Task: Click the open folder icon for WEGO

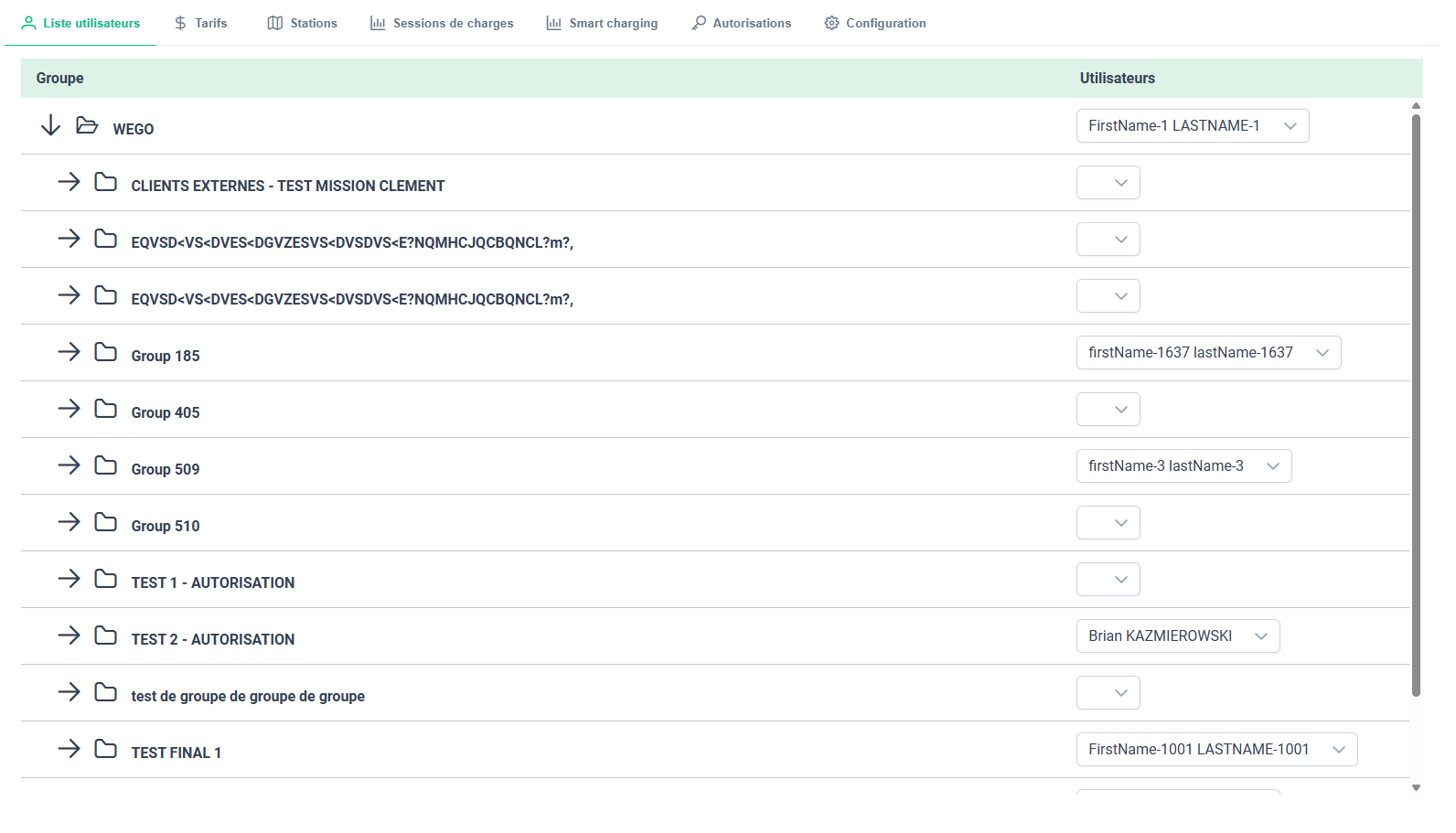Action: tap(87, 125)
